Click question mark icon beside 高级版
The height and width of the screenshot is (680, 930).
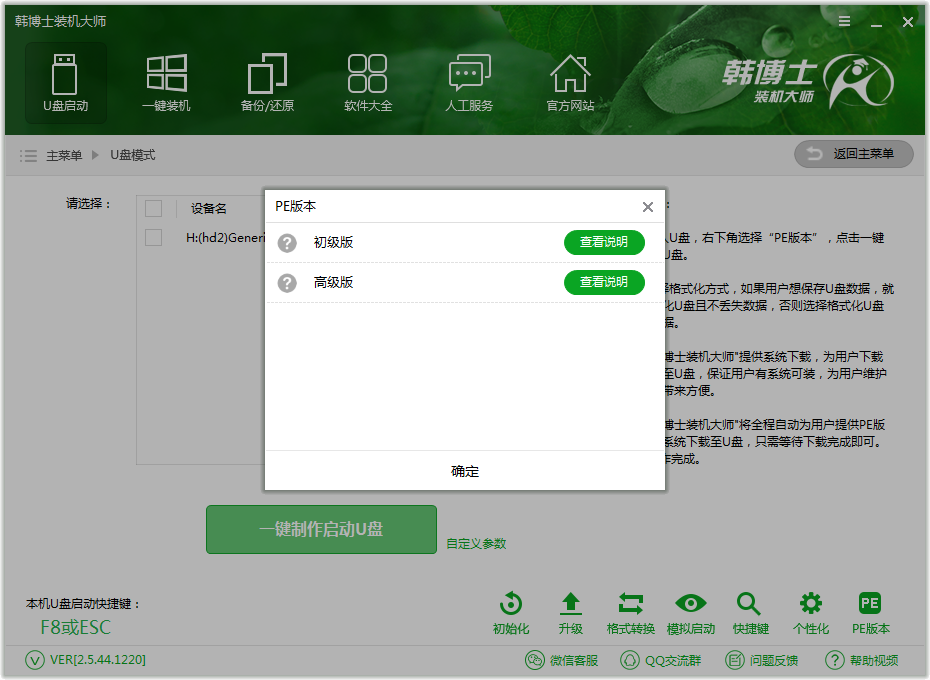tap(287, 283)
